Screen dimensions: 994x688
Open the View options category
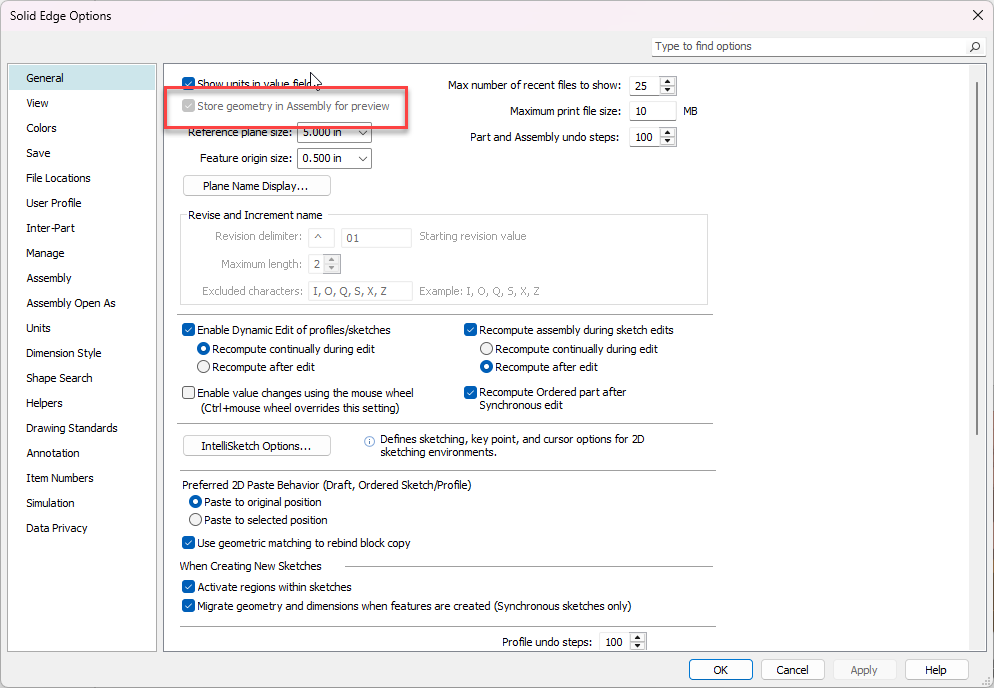[82, 103]
